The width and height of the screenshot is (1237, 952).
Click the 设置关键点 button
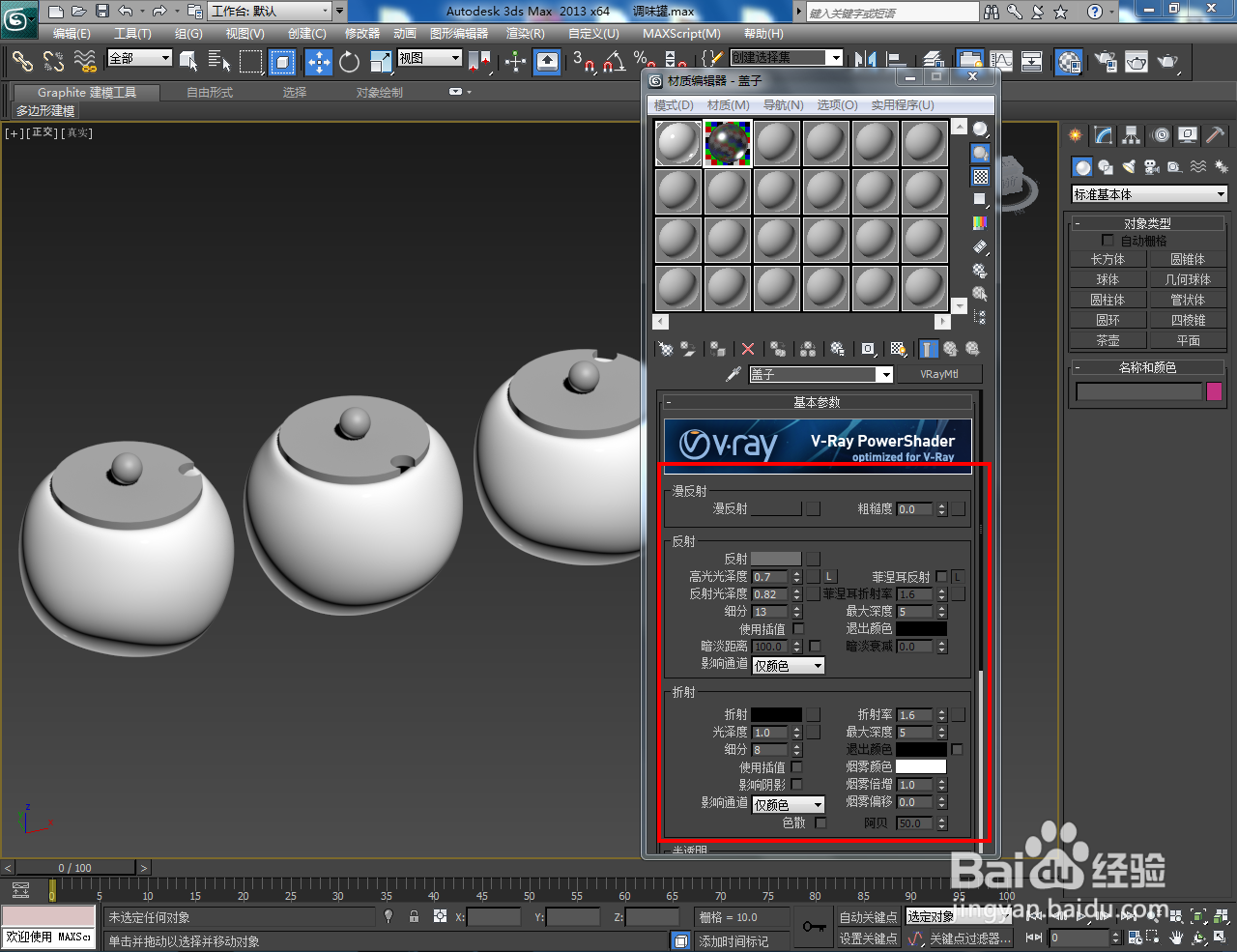[868, 938]
